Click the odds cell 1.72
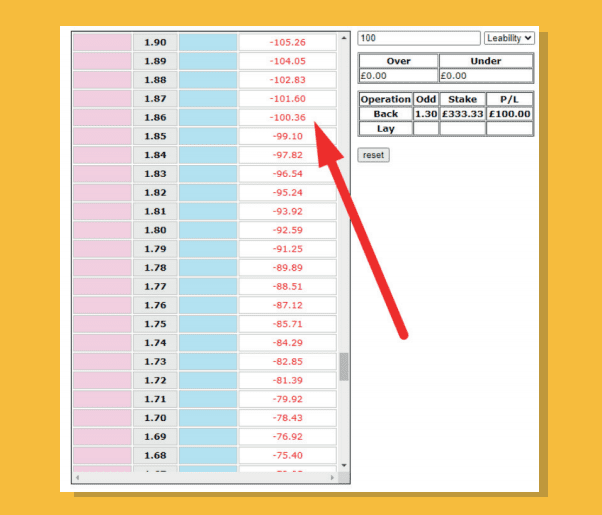 [x=155, y=380]
